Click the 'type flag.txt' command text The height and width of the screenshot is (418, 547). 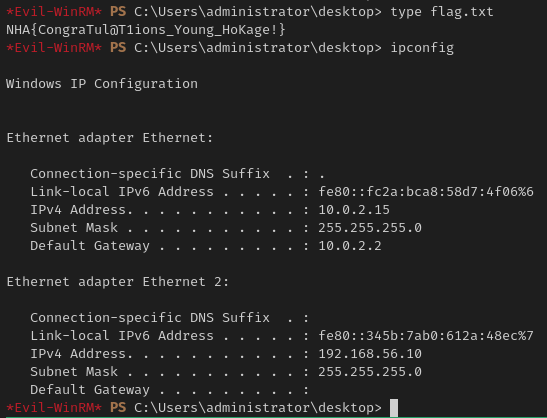442,12
